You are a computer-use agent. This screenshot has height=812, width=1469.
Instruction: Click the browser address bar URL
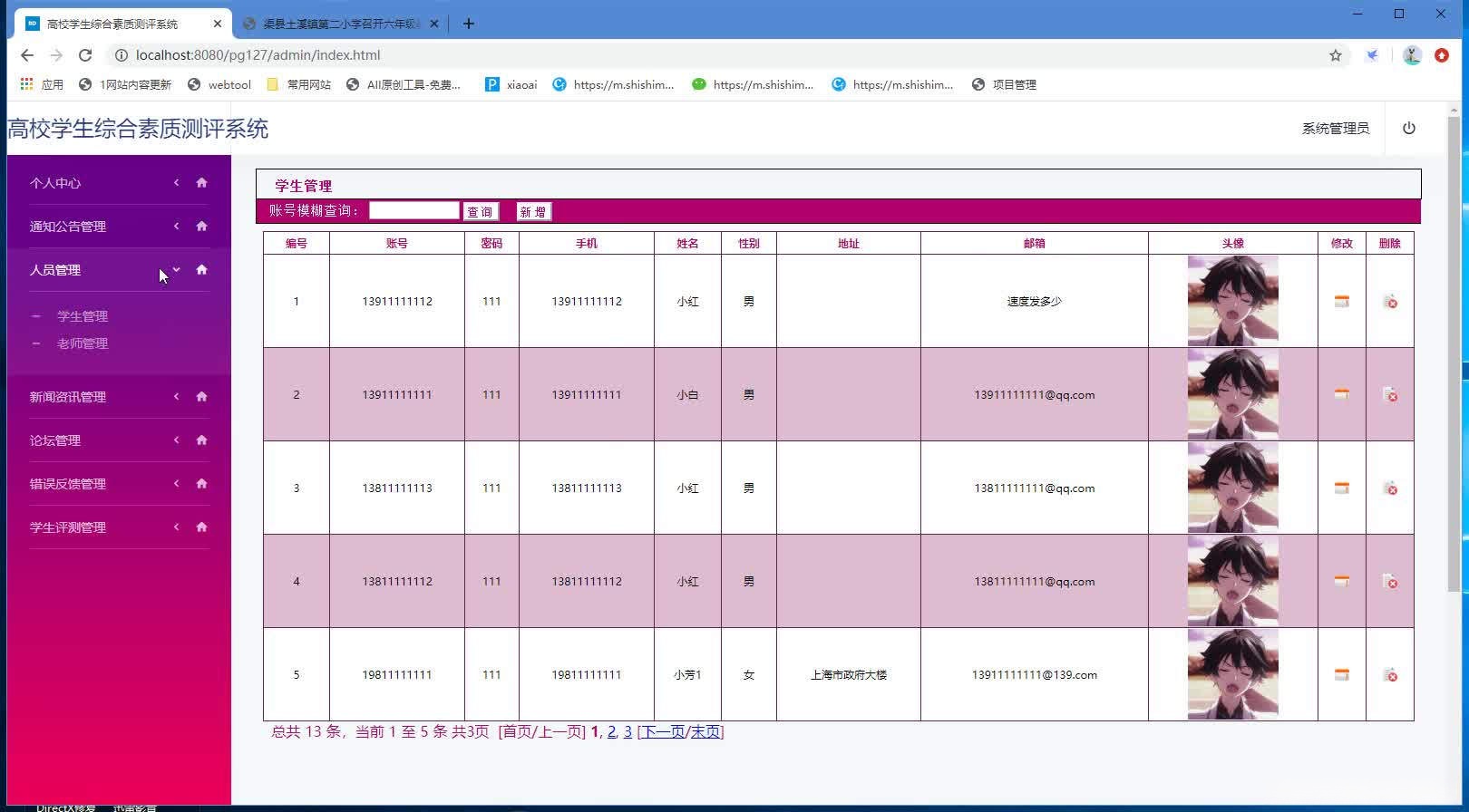click(258, 55)
